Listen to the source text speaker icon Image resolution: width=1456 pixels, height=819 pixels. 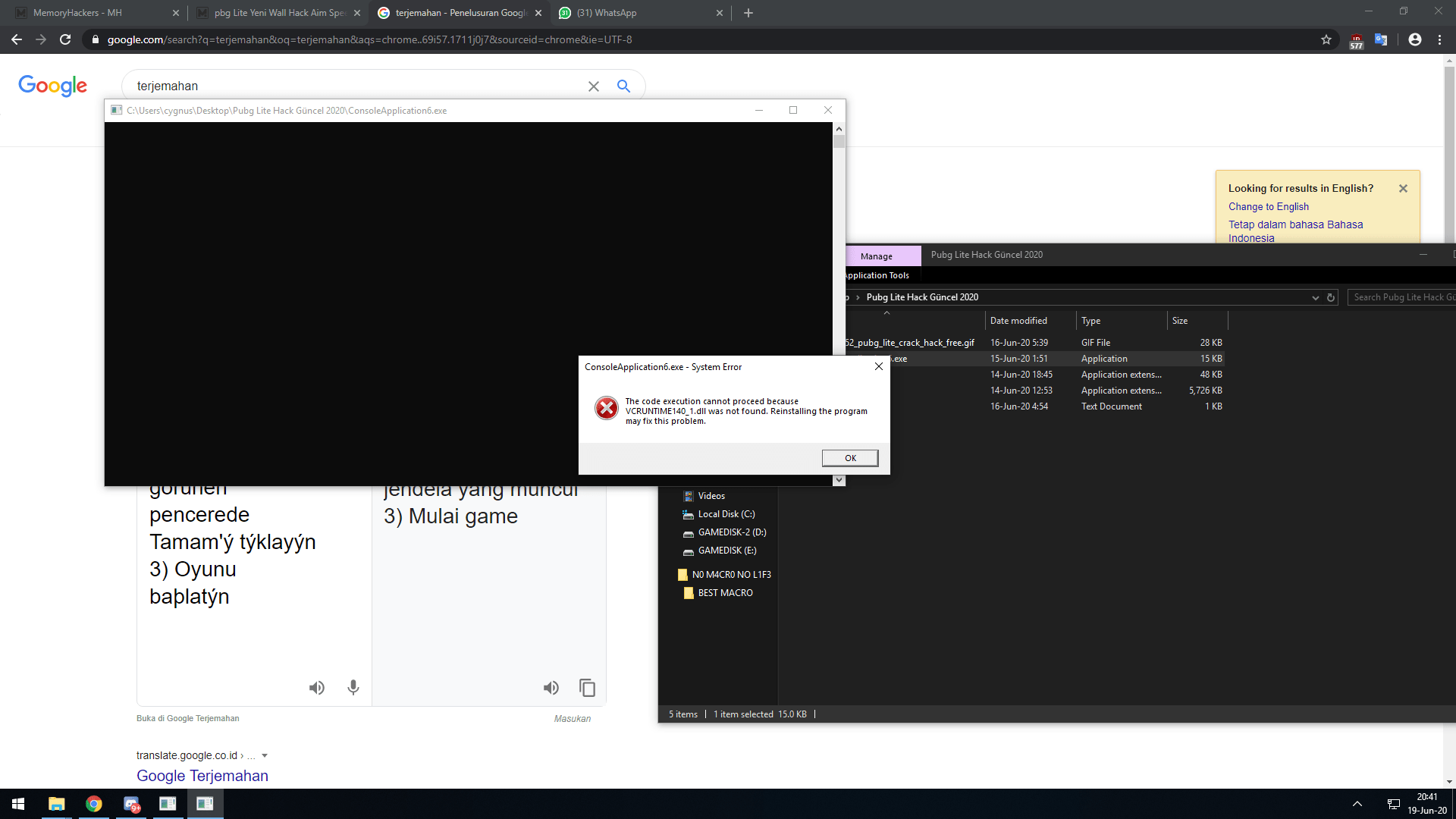pyautogui.click(x=317, y=688)
